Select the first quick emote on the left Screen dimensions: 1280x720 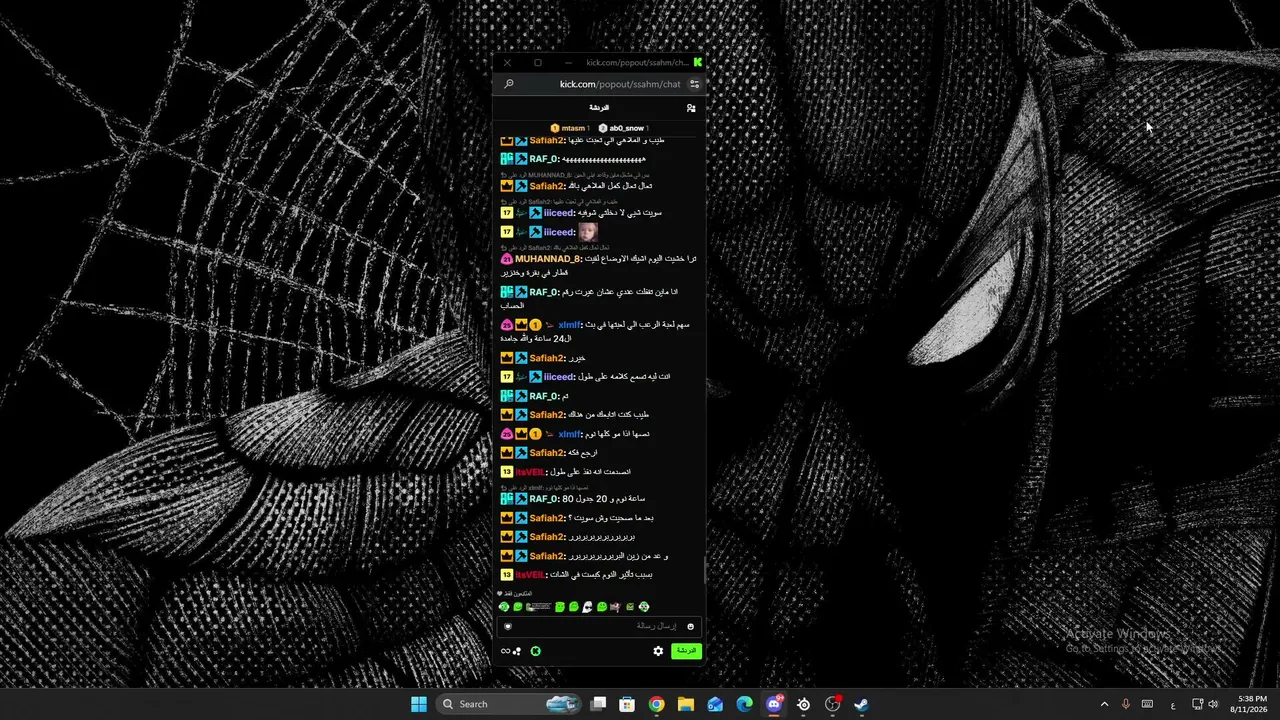coord(504,607)
